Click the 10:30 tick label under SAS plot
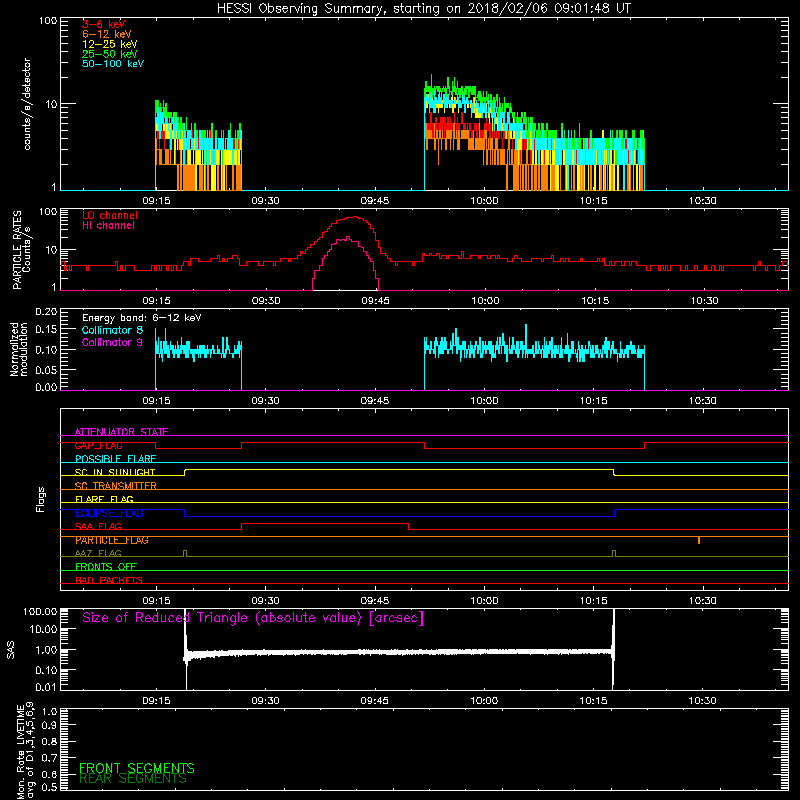 703,701
